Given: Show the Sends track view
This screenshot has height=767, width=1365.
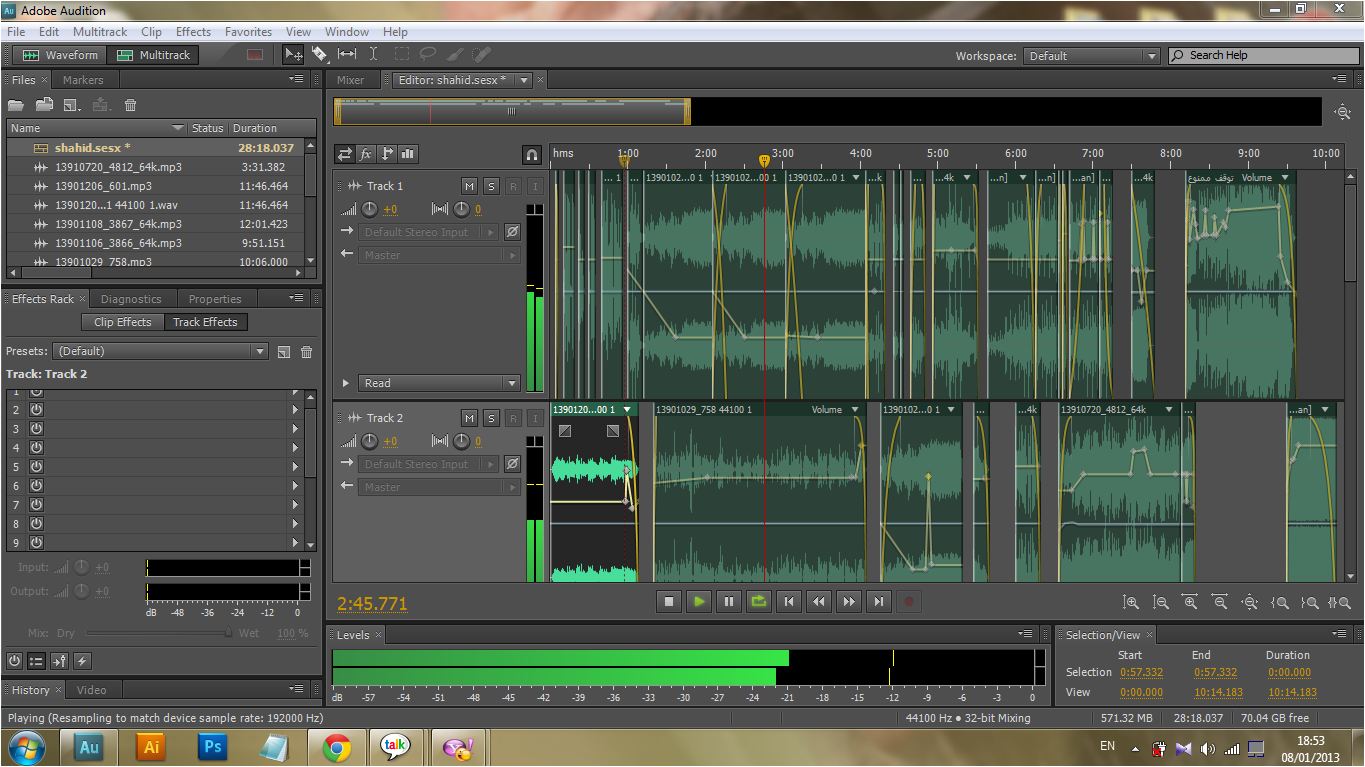Looking at the screenshot, I should pos(387,154).
